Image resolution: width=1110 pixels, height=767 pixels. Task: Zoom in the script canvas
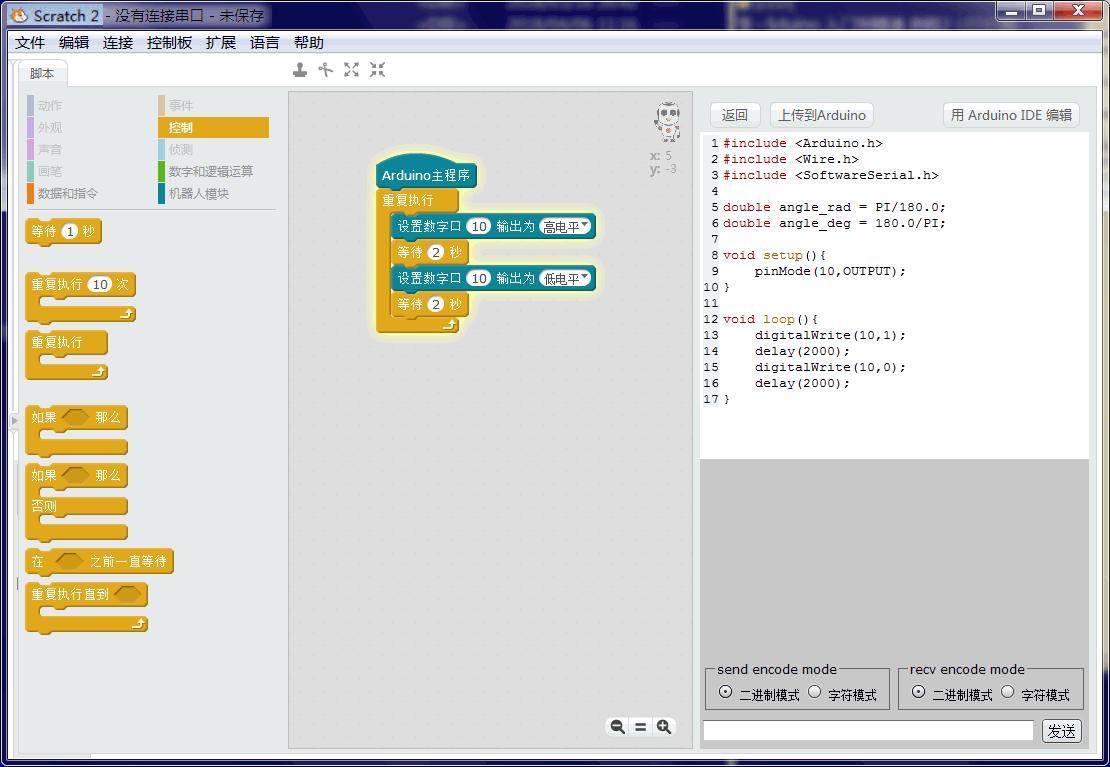664,727
